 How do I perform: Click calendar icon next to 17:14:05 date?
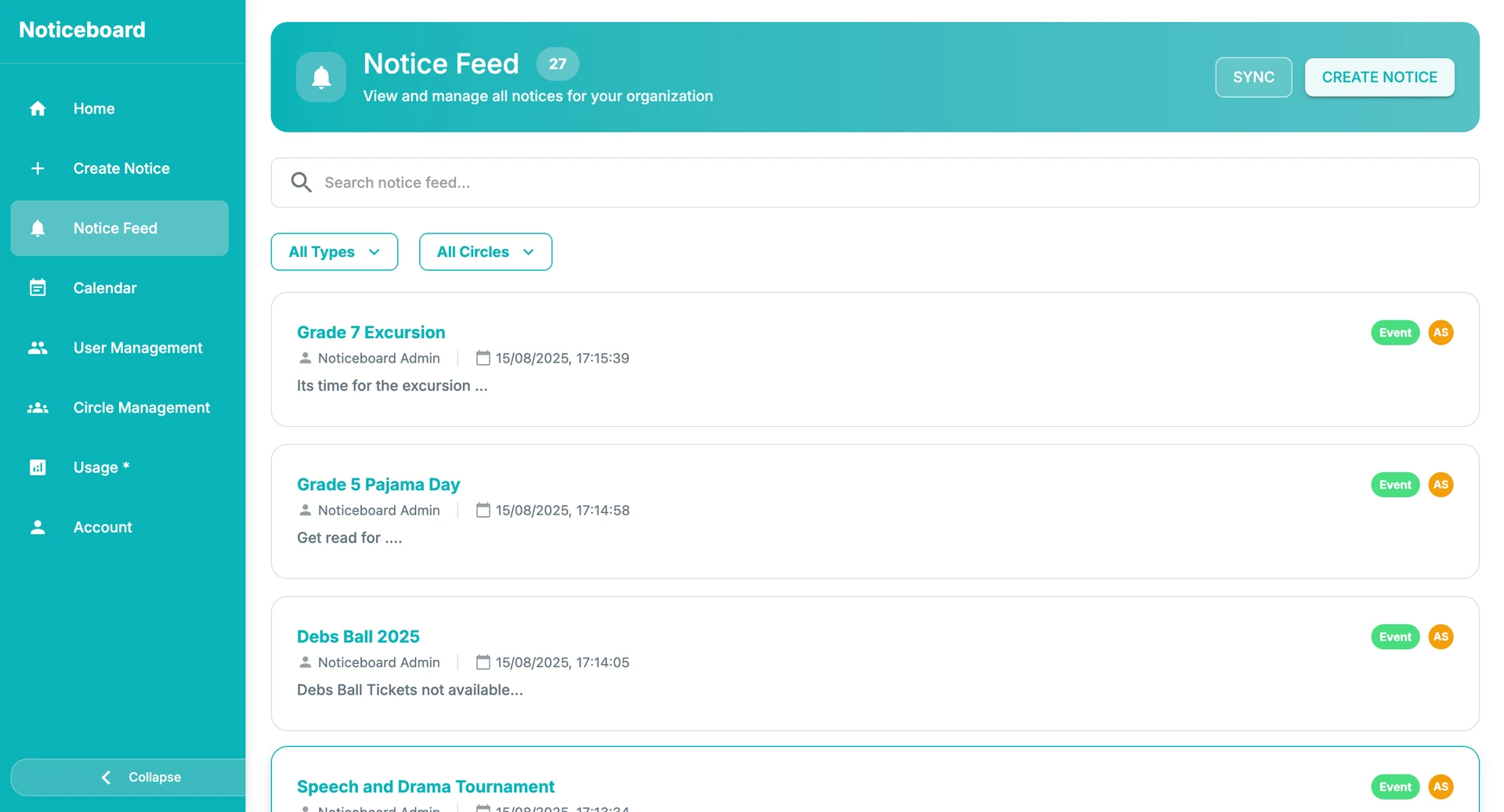point(483,662)
